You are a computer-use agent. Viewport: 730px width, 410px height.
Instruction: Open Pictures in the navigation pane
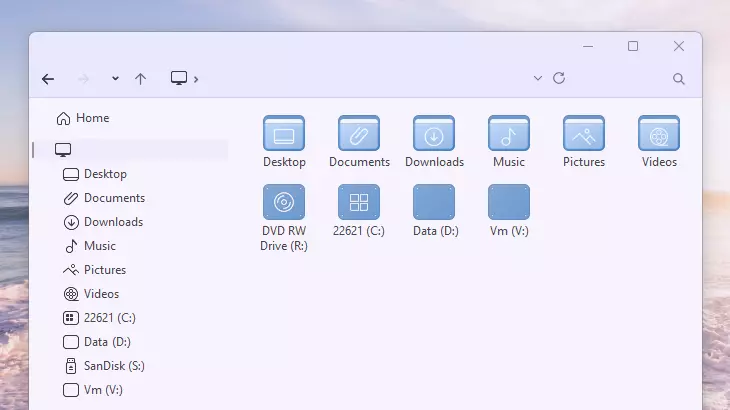(95, 270)
